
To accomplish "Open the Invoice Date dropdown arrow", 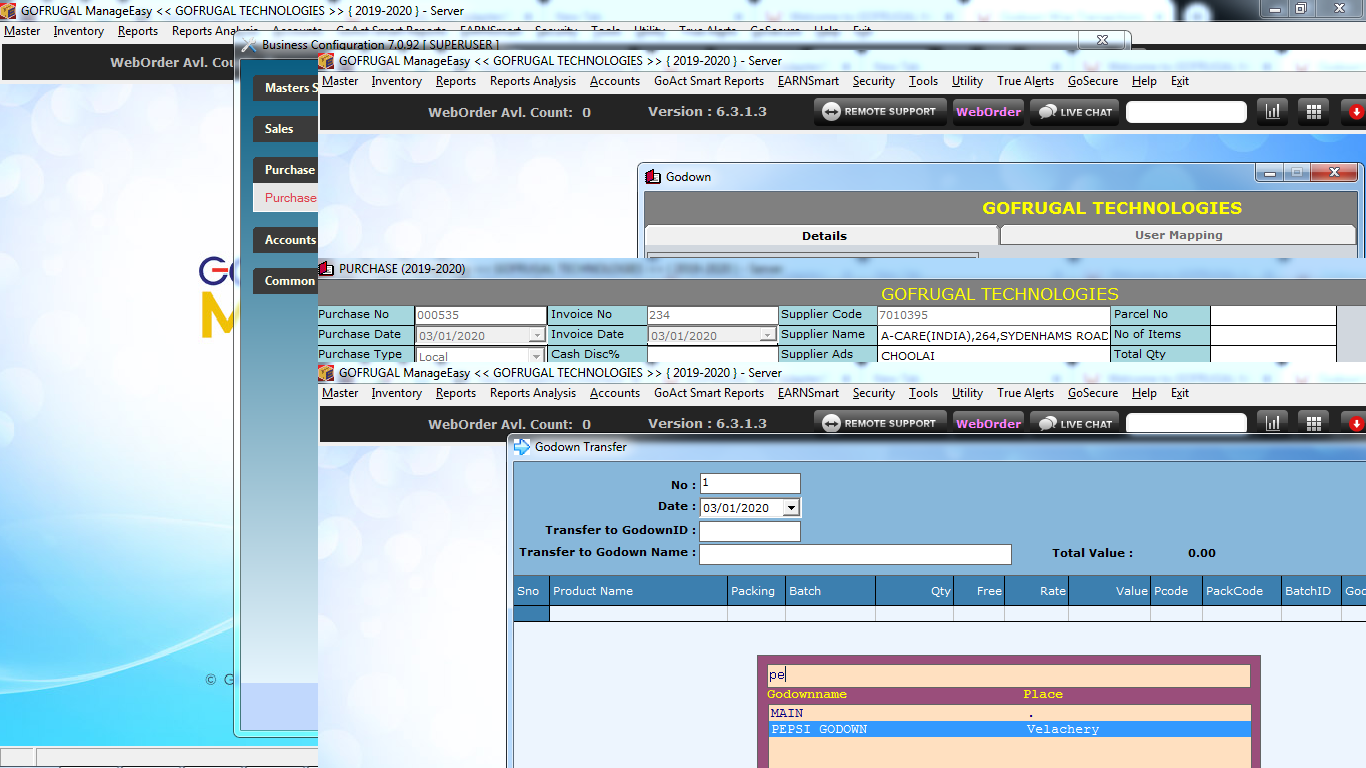I will pyautogui.click(x=768, y=336).
